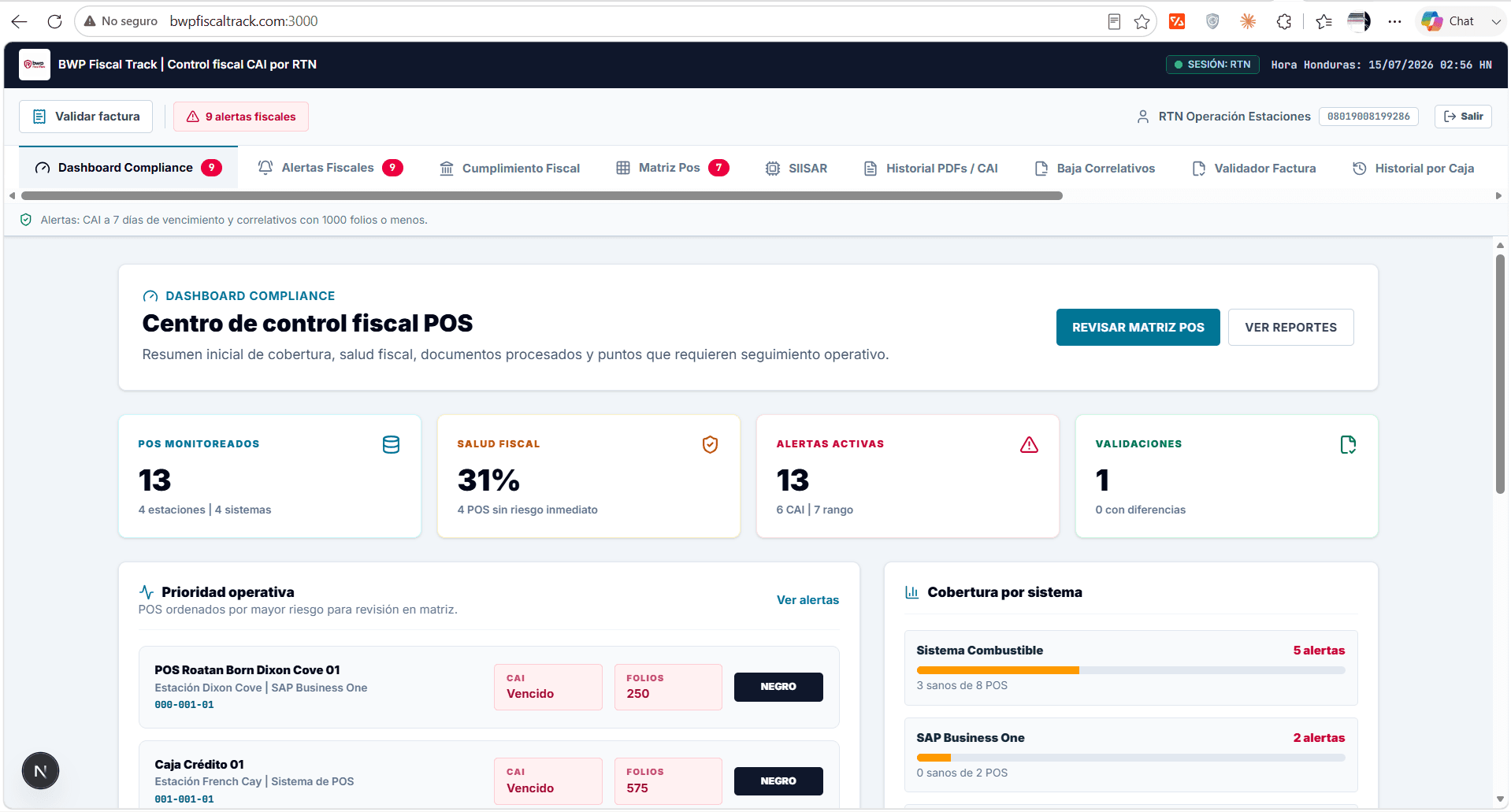The image size is (1511, 812).
Task: Click the REVISAR MATRIZ POS button
Action: [x=1138, y=327]
